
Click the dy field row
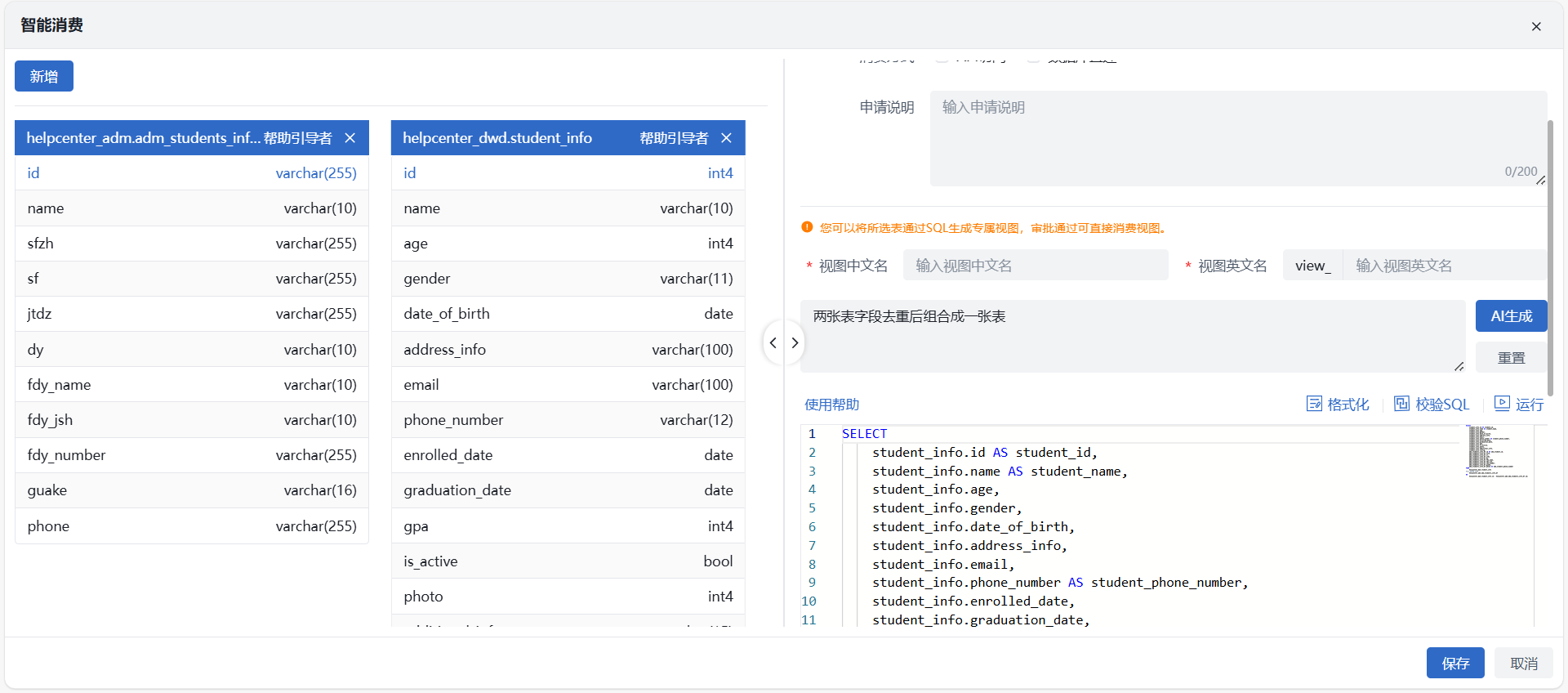192,350
